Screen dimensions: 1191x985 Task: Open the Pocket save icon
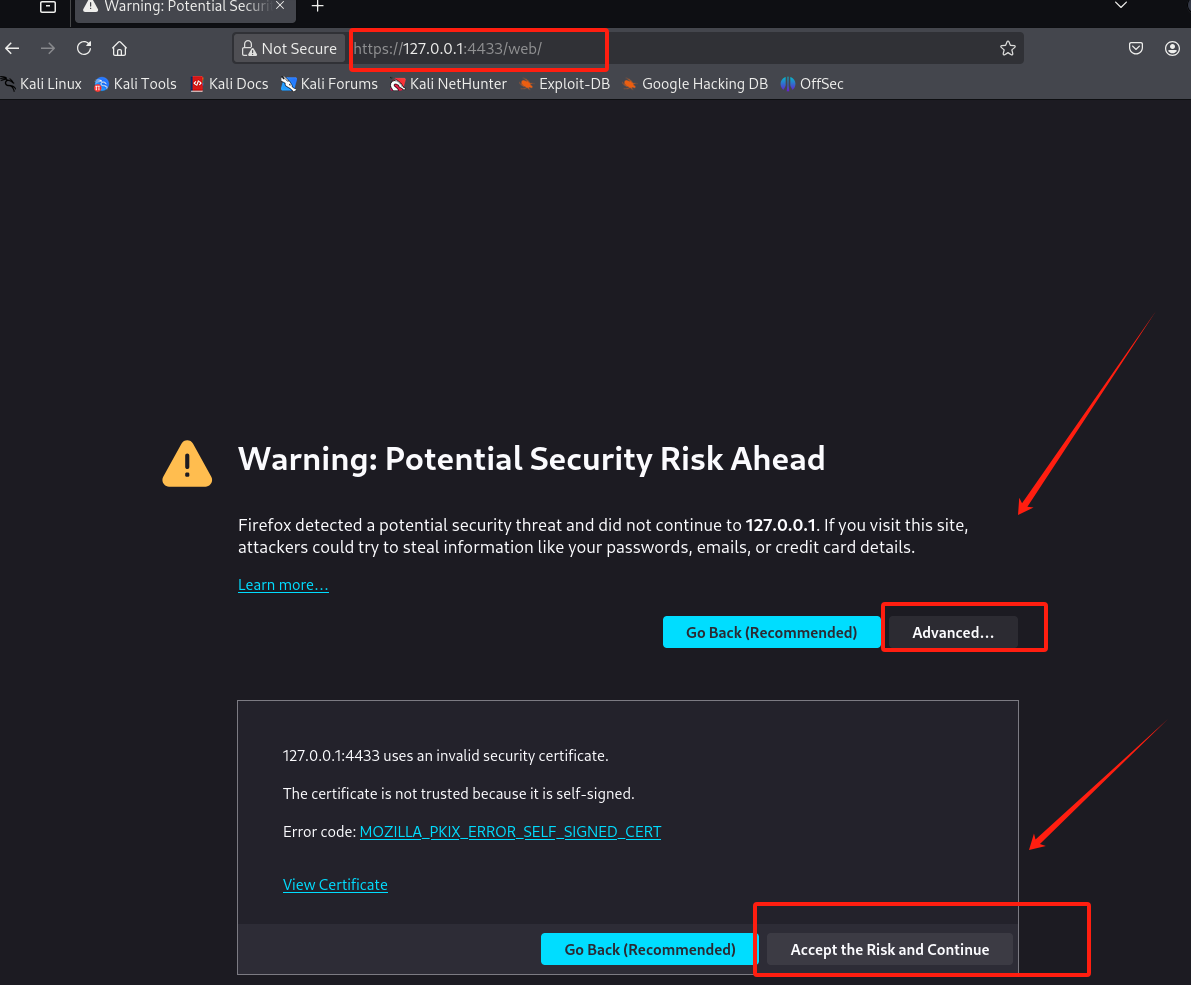coord(1136,49)
